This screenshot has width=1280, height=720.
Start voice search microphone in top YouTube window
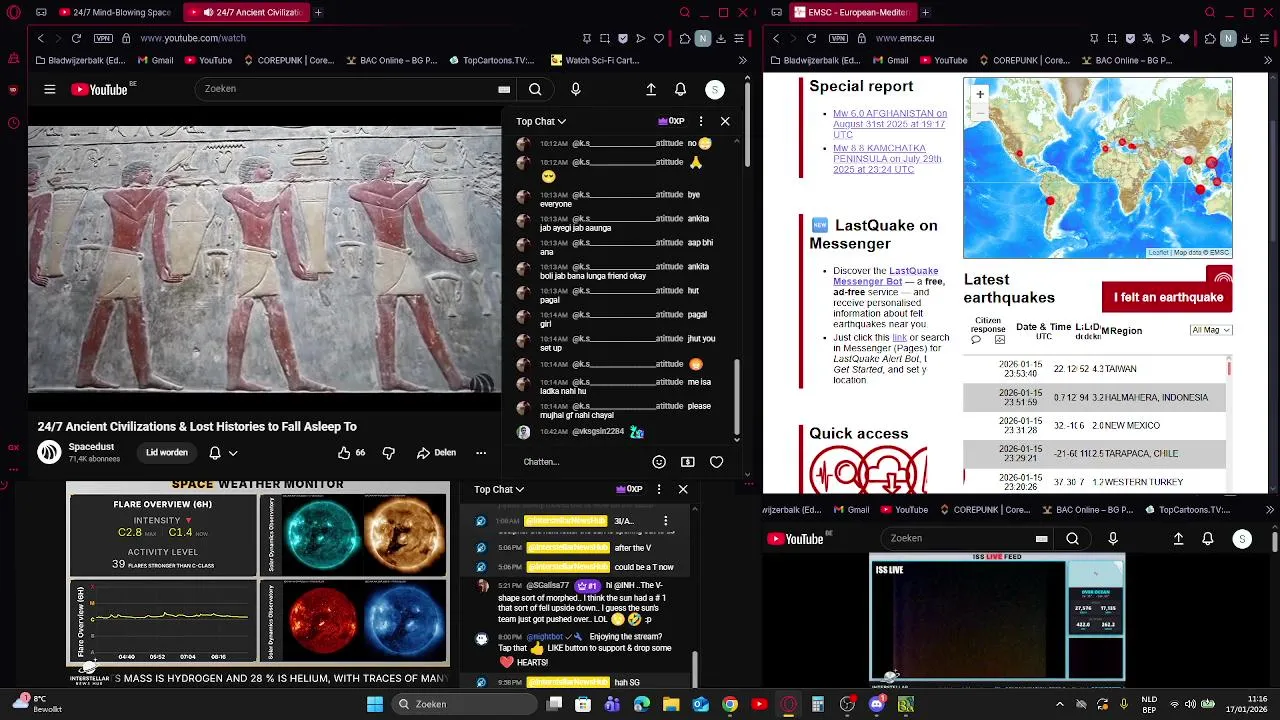(575, 89)
